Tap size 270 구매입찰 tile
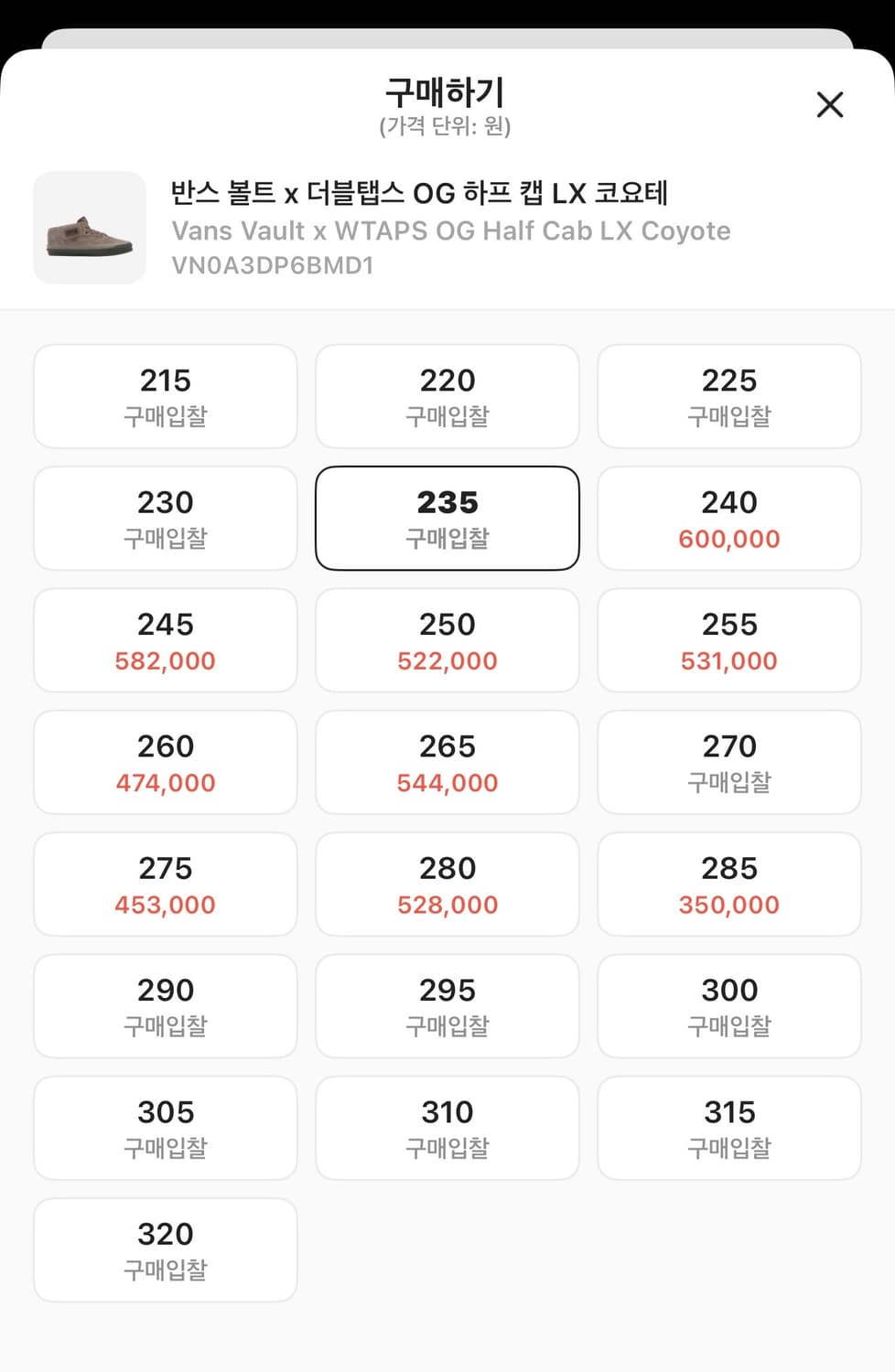This screenshot has height=1372, width=895. tap(729, 763)
